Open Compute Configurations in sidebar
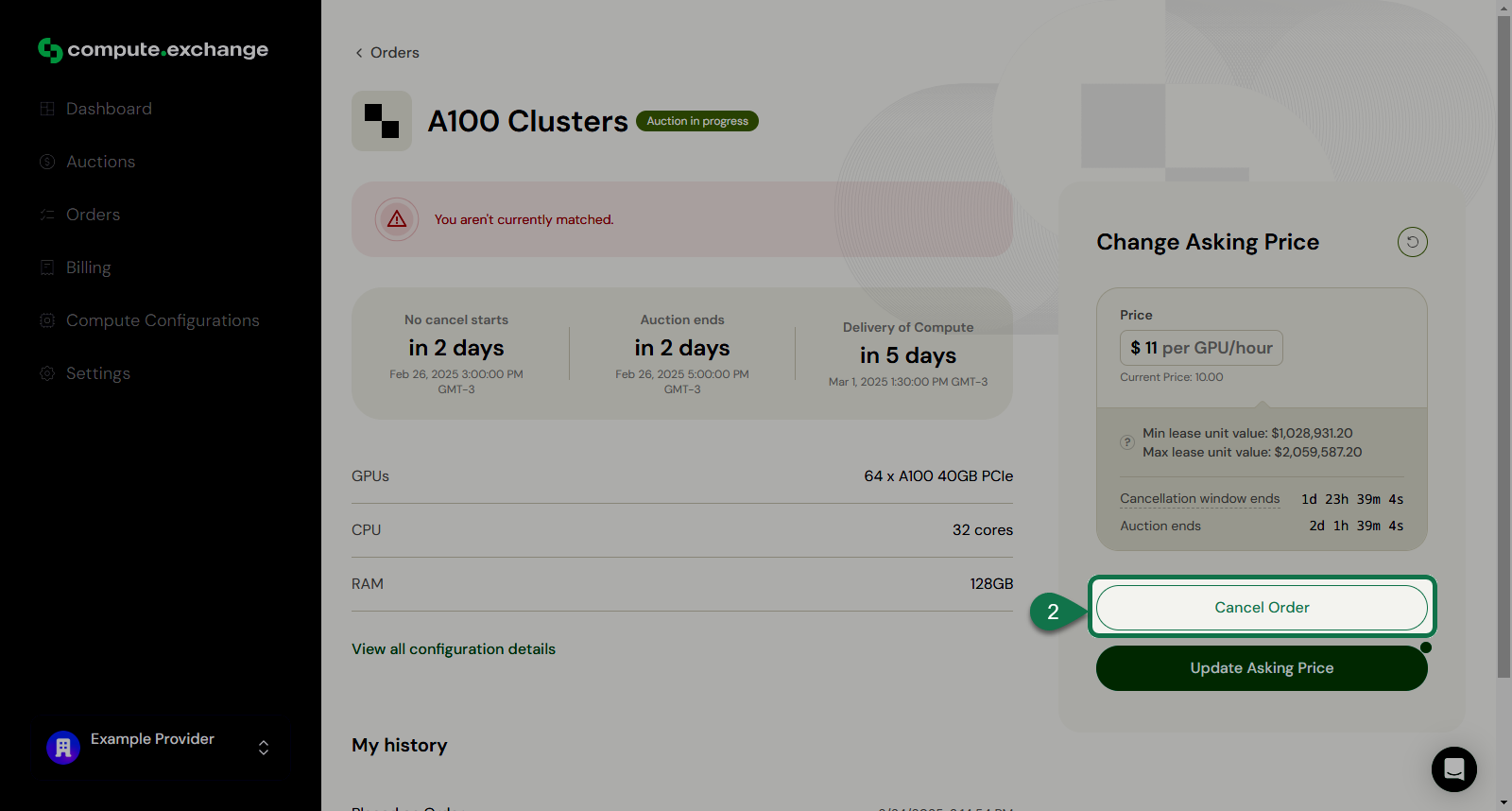Viewport: 1512px width, 811px height. tap(163, 320)
